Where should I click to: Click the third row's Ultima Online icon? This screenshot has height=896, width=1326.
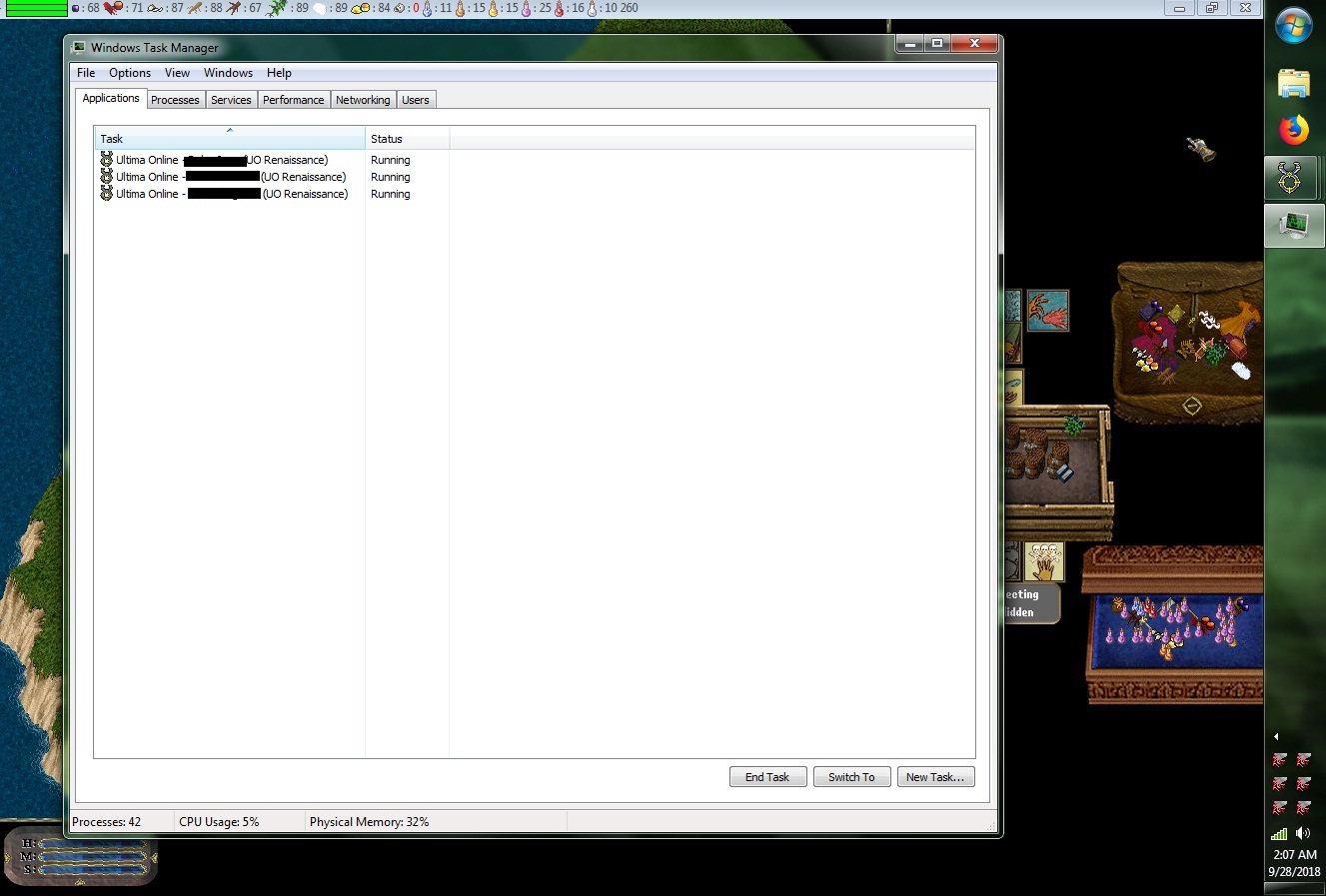pos(107,194)
